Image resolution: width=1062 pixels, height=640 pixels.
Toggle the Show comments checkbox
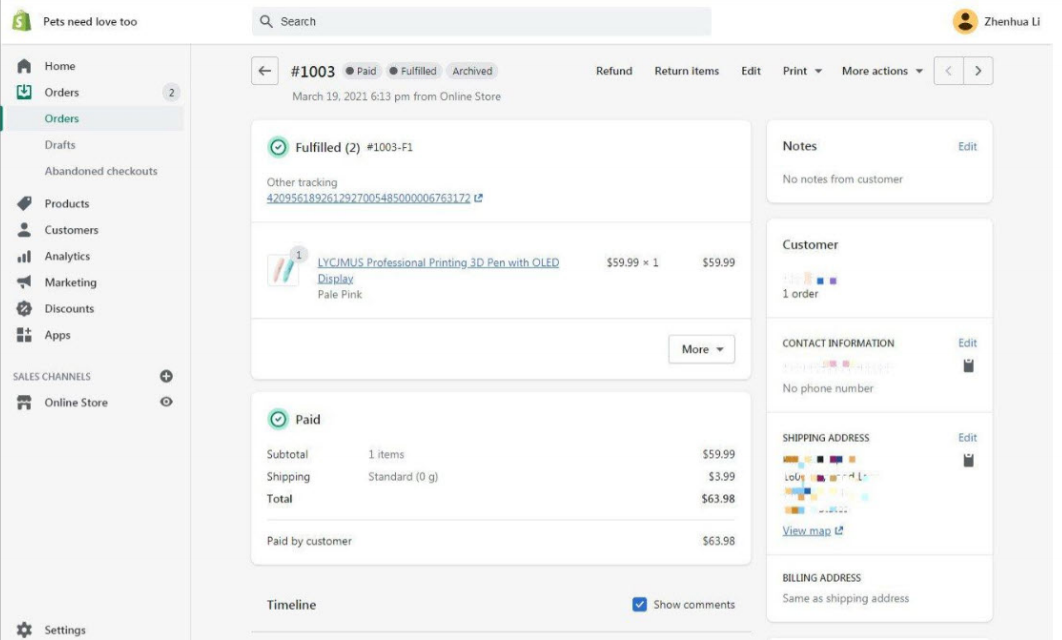point(640,605)
